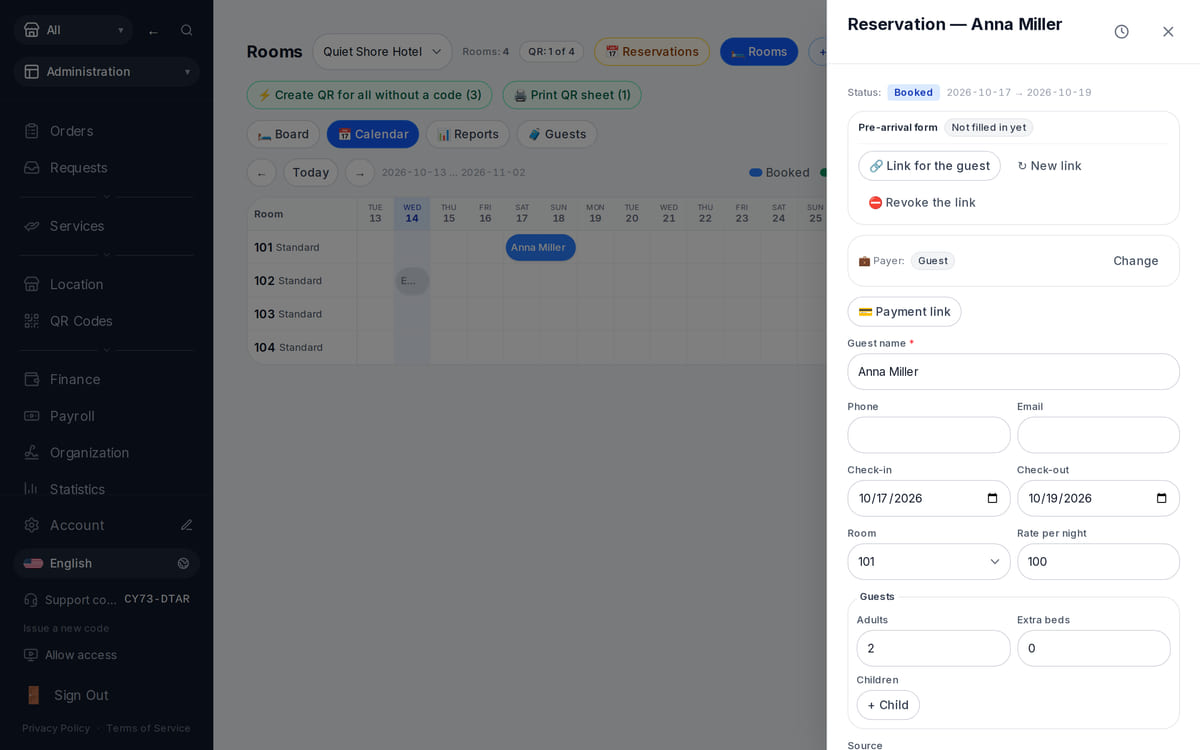
Task: Switch to the Board view tab
Action: (284, 134)
